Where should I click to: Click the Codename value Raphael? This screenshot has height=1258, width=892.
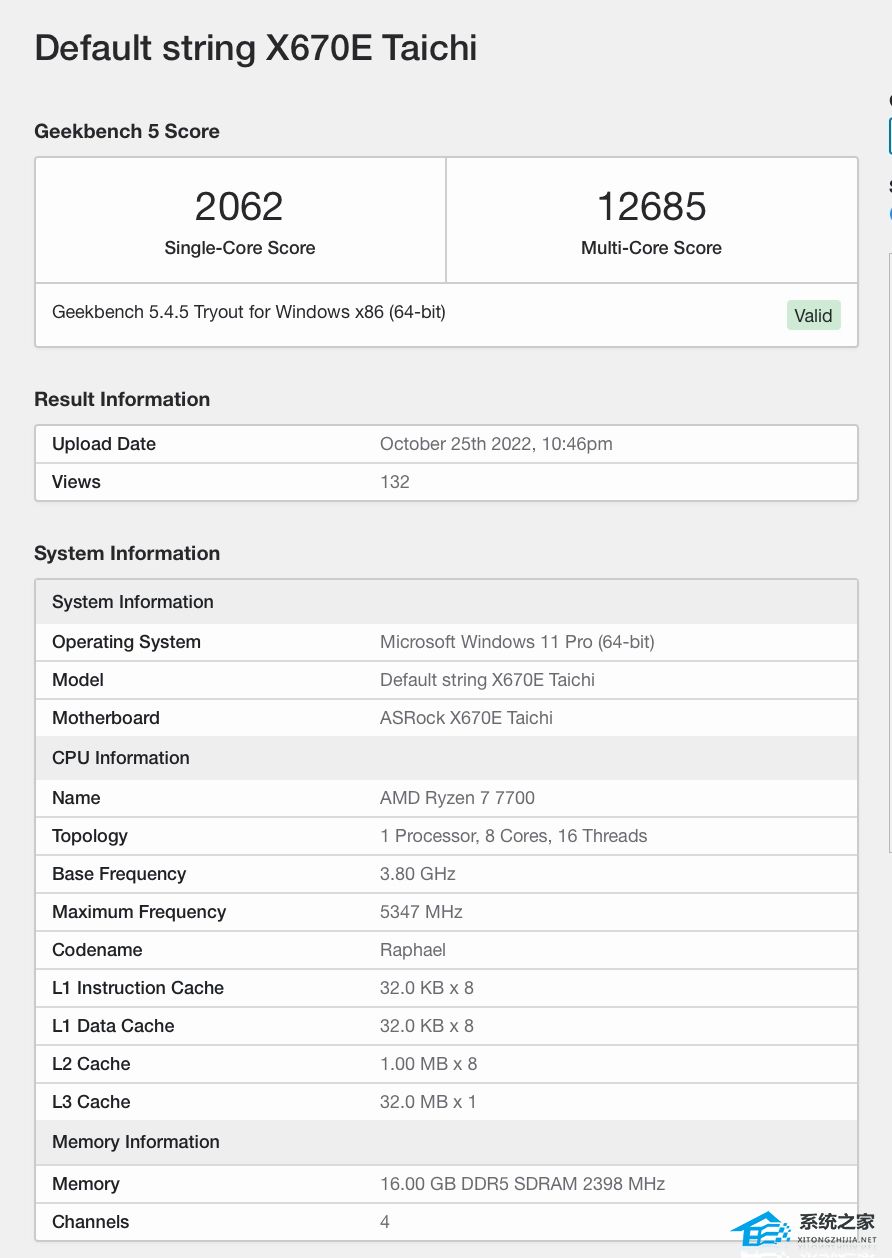[413, 950]
